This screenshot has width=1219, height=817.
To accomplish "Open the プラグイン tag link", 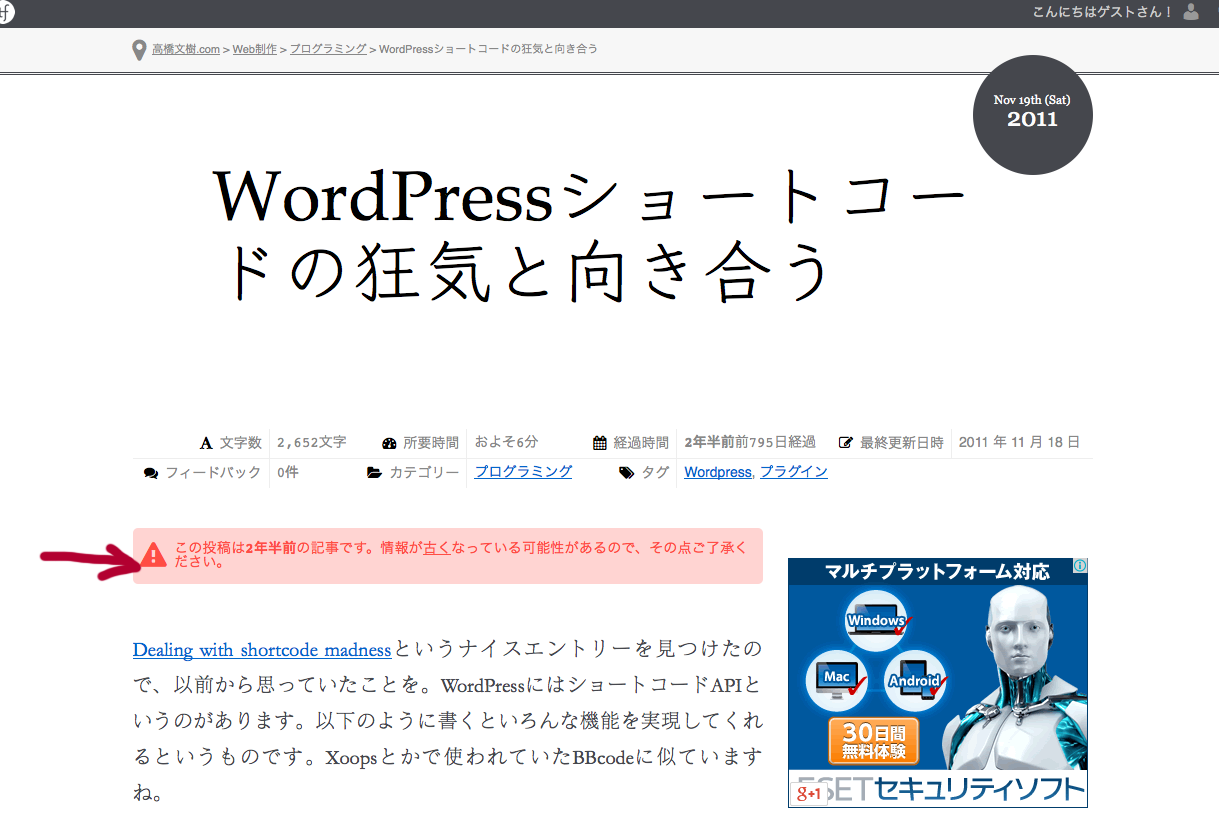I will click(794, 472).
